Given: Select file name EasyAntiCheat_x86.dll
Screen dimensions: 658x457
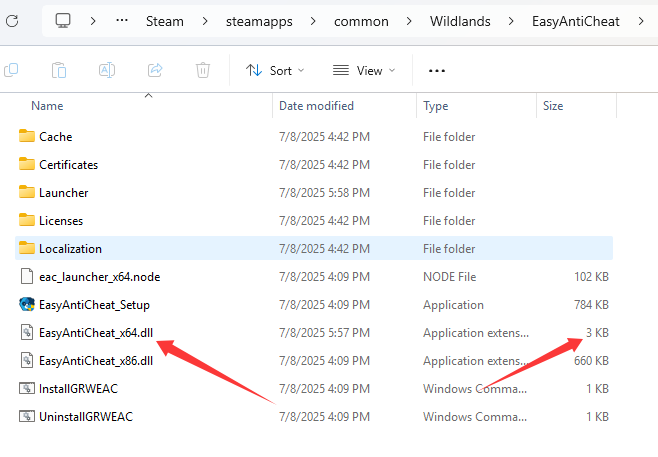Looking at the screenshot, I should pos(96,361).
